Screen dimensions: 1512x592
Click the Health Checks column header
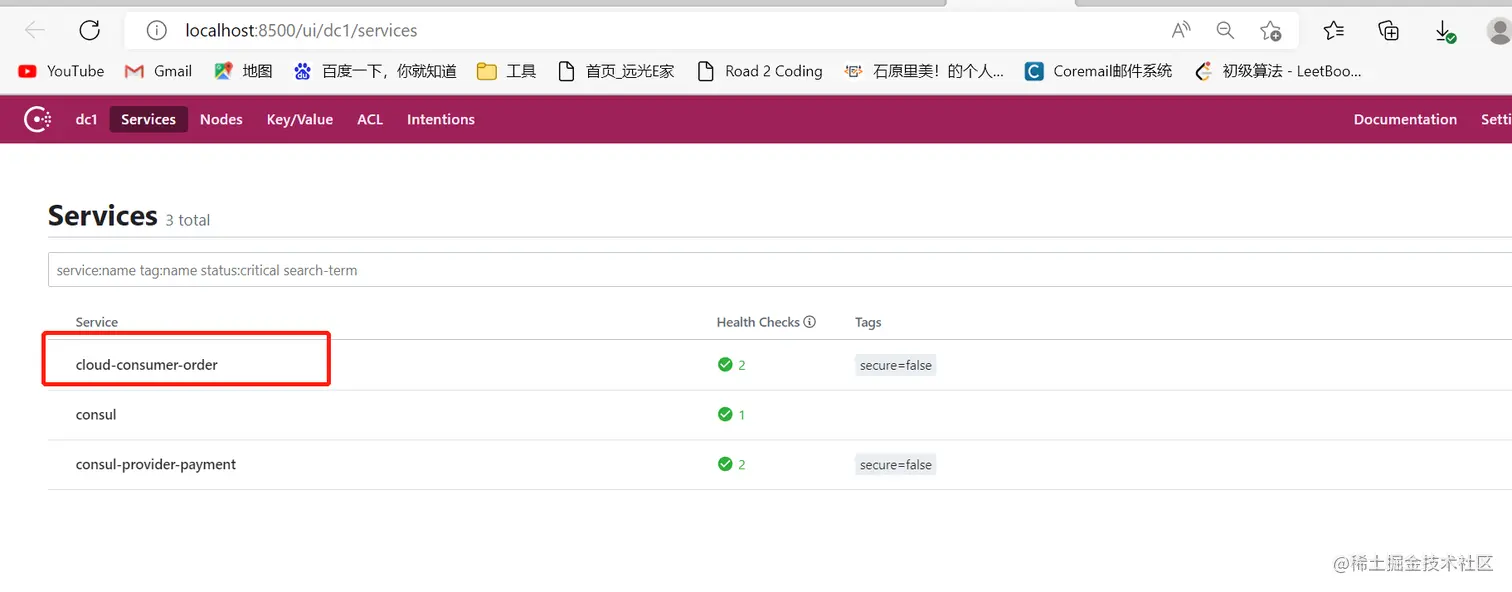(758, 322)
